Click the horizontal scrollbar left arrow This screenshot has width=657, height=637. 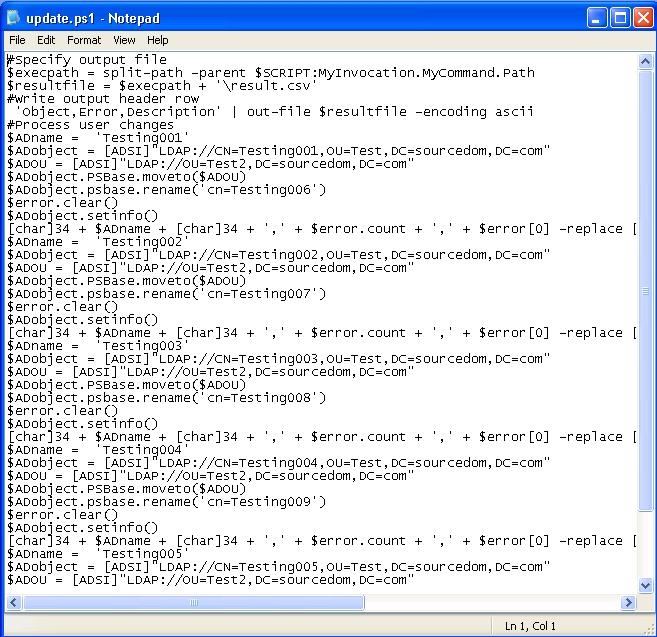(x=14, y=603)
